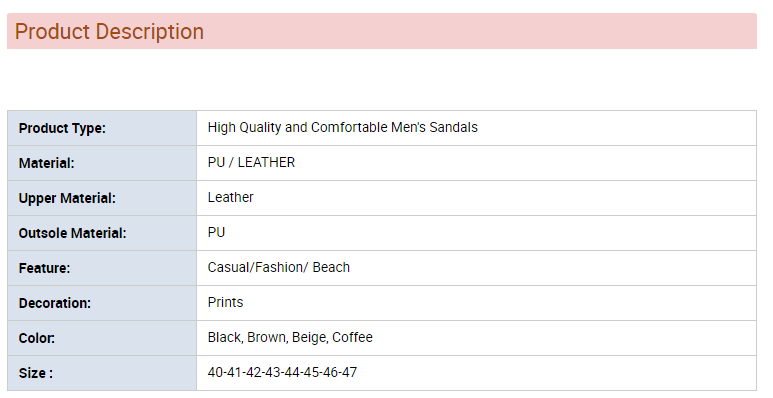Viewport: 773px width, 398px height.
Task: Select the Upper Material label
Action: click(x=67, y=198)
